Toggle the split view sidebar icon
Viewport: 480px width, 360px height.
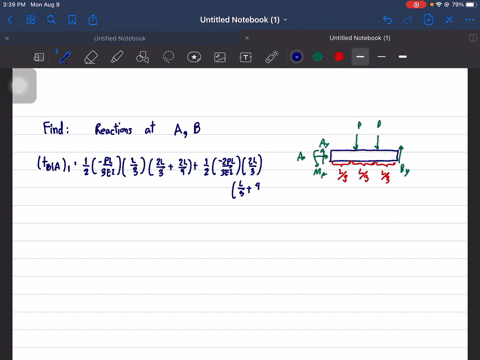point(473,38)
